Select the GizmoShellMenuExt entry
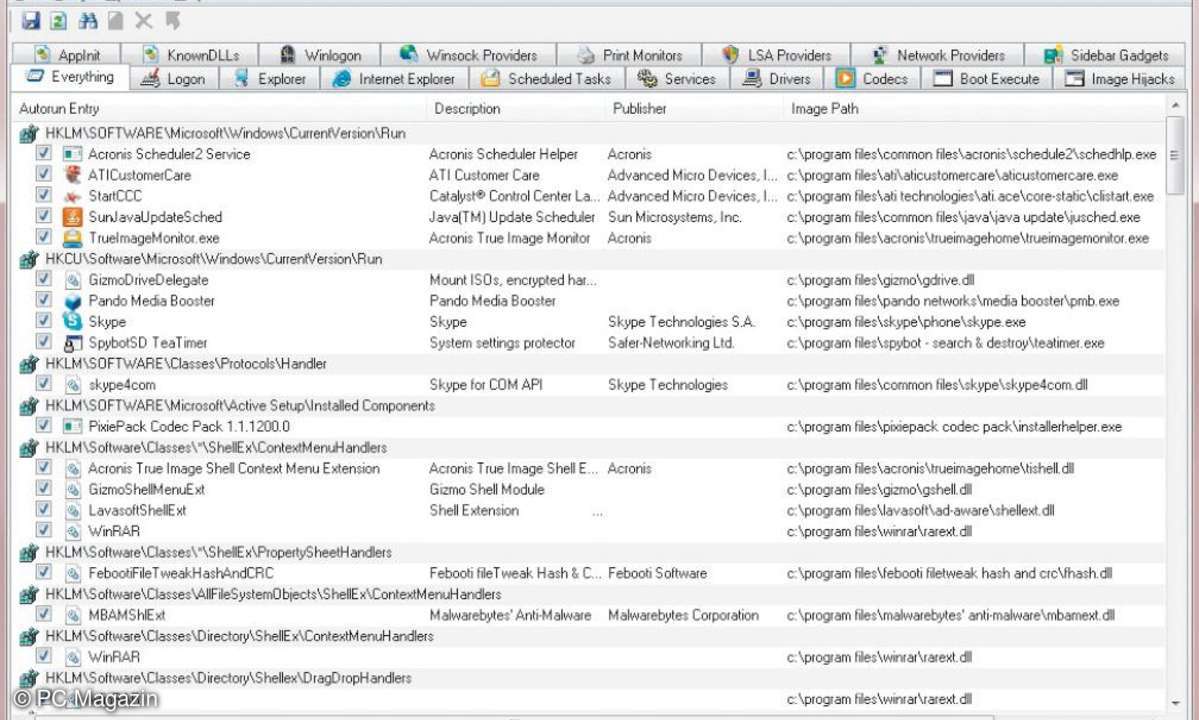1199x720 pixels. (147, 490)
